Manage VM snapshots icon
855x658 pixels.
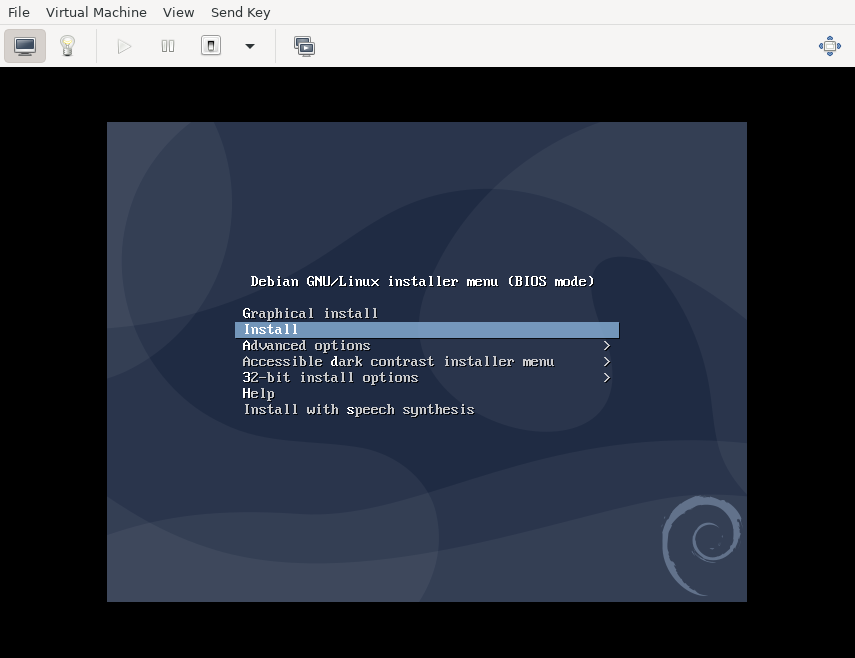304,46
